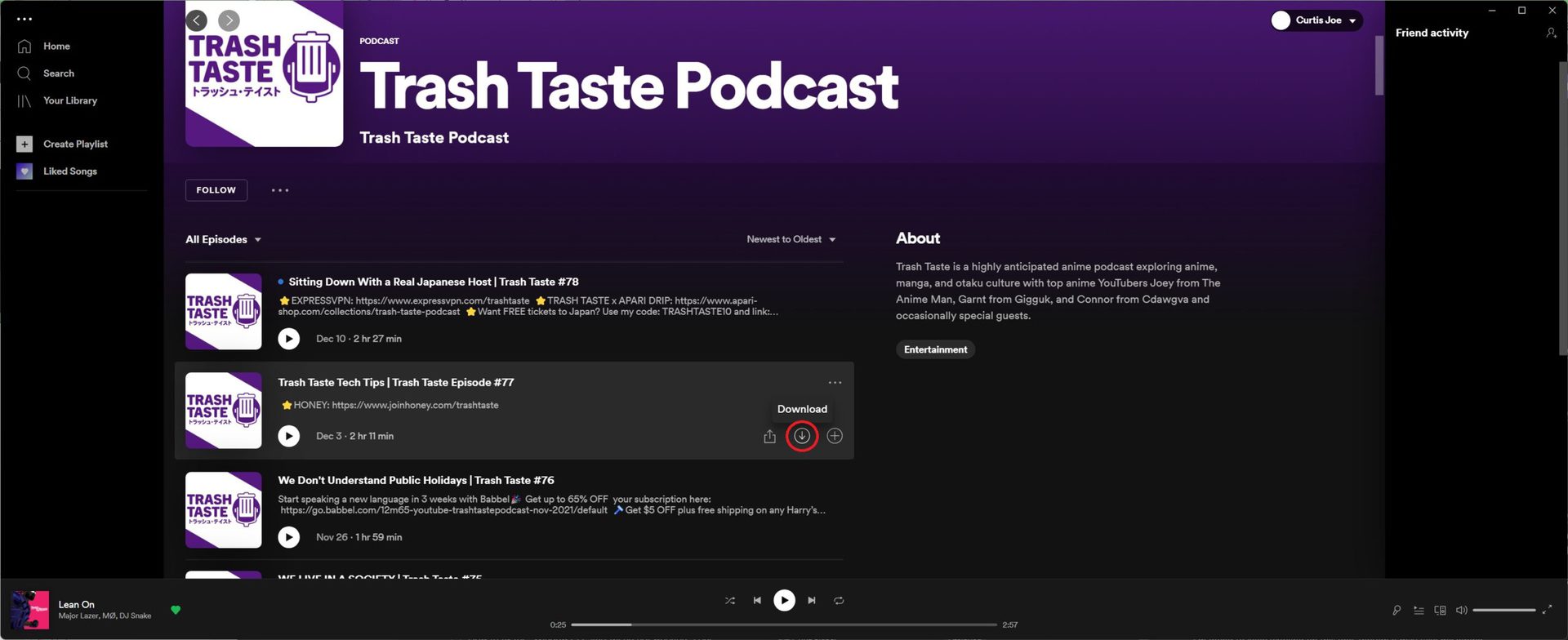Viewport: 1568px width, 640px height.
Task: Expand the All Episodes filter dropdown
Action: (x=223, y=240)
